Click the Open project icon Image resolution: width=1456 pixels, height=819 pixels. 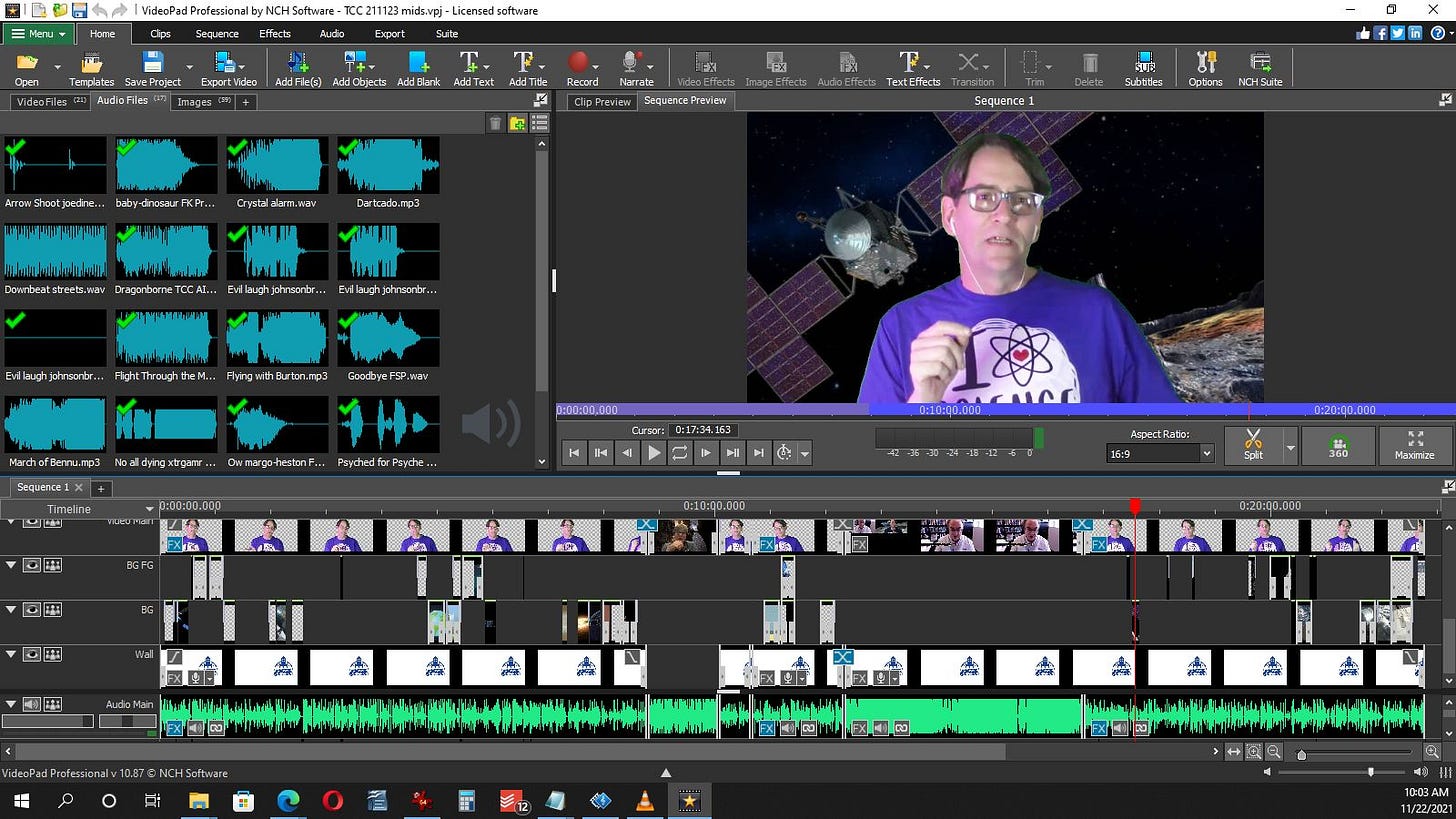click(26, 68)
